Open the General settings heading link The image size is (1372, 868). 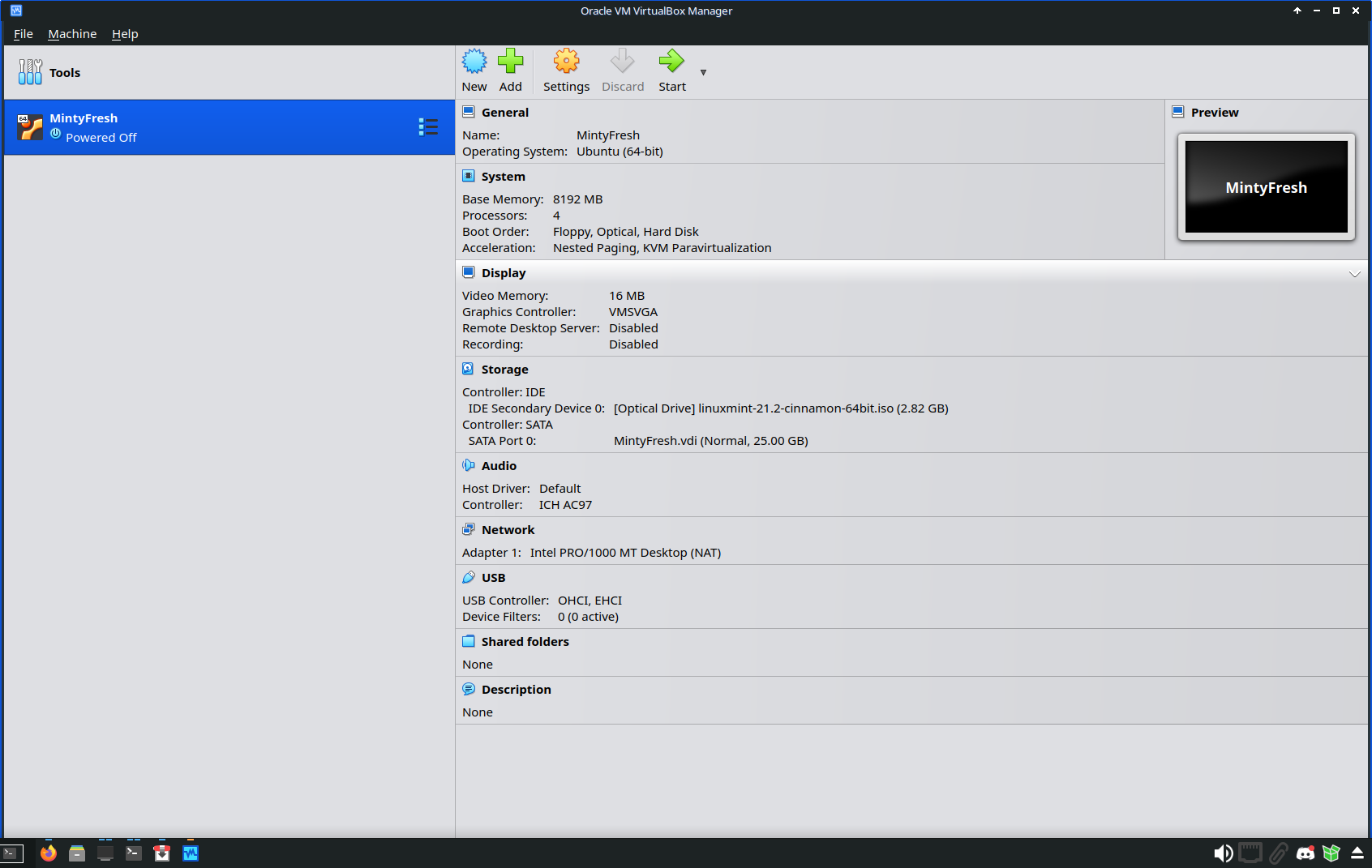point(505,113)
